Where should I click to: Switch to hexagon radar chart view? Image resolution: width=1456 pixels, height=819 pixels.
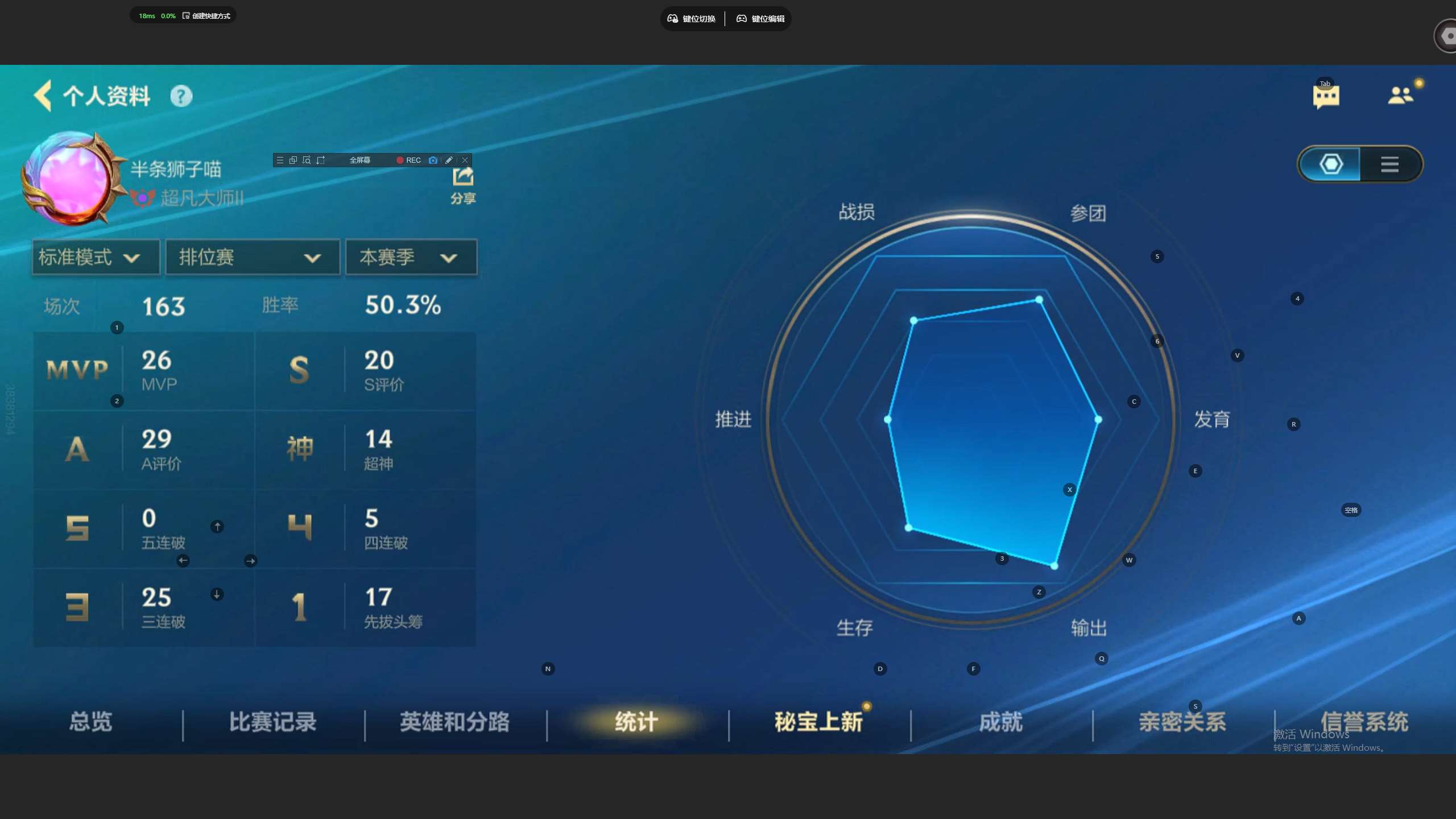(x=1331, y=164)
